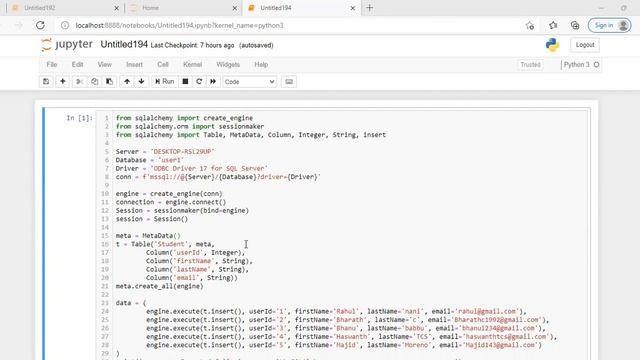Move selected cell down arrow

(x=141, y=82)
